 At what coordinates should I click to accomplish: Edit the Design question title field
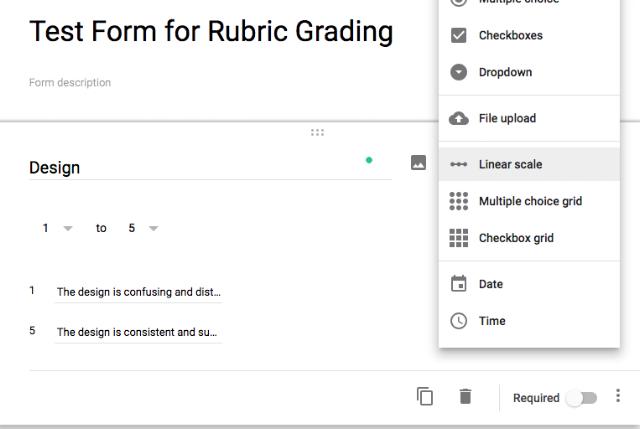[210, 168]
